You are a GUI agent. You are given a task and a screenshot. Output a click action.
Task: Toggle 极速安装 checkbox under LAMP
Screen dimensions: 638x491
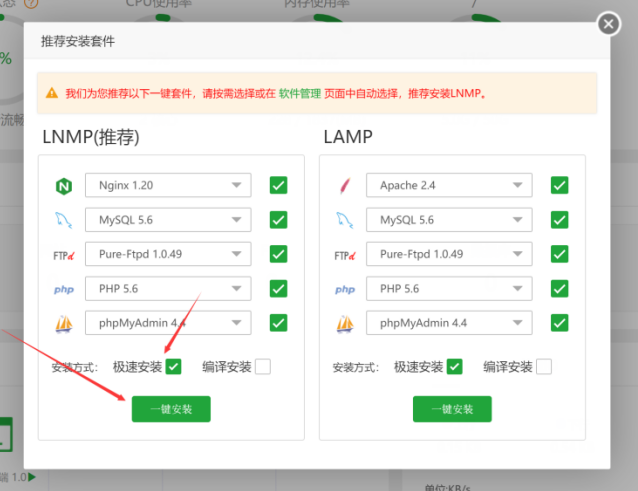pos(454,367)
